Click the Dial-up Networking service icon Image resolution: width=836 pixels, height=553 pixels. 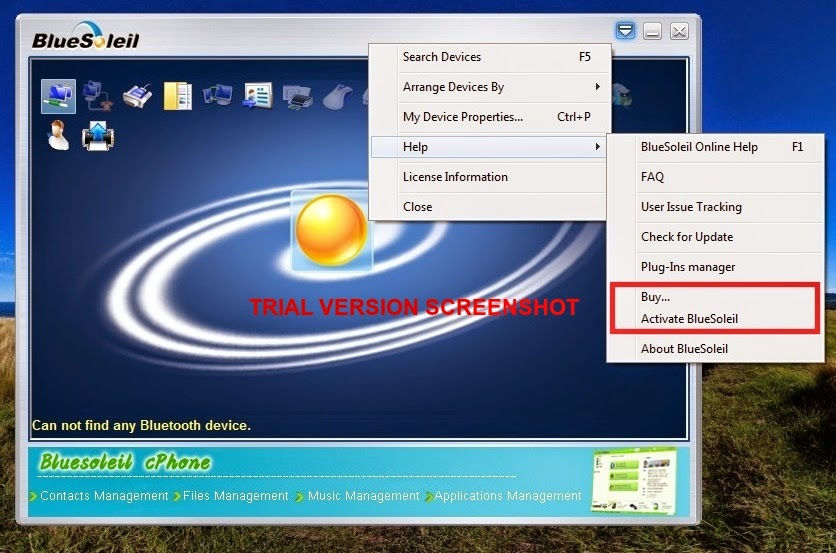tap(98, 95)
